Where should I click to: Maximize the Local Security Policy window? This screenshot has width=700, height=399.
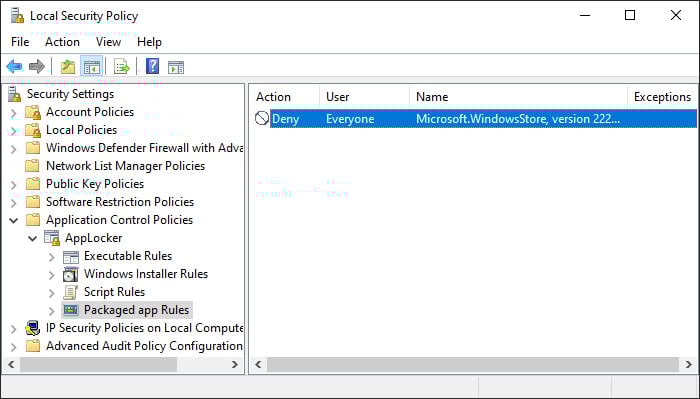[630, 16]
